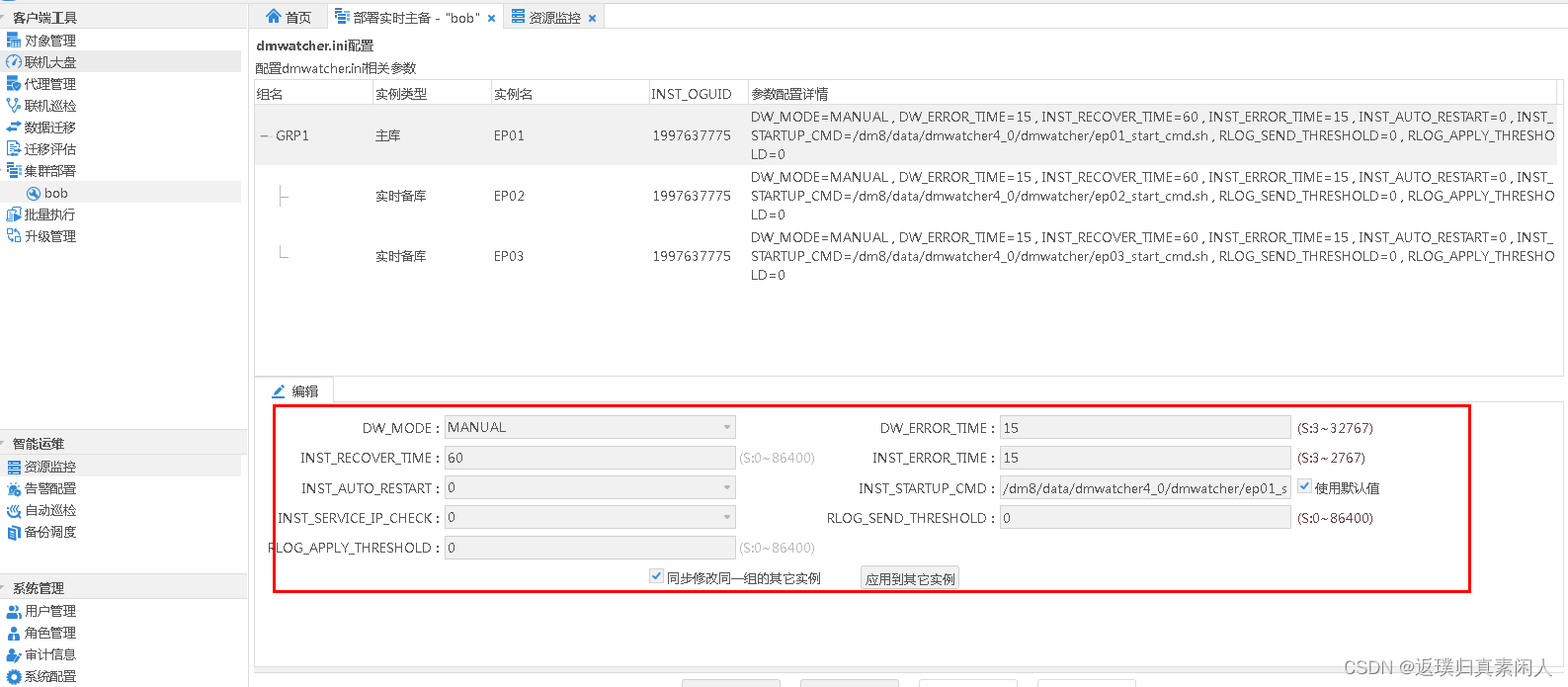The height and width of the screenshot is (687, 1568).
Task: Toggle 同步修改同一组的其它实例 checkbox
Action: coord(656,576)
